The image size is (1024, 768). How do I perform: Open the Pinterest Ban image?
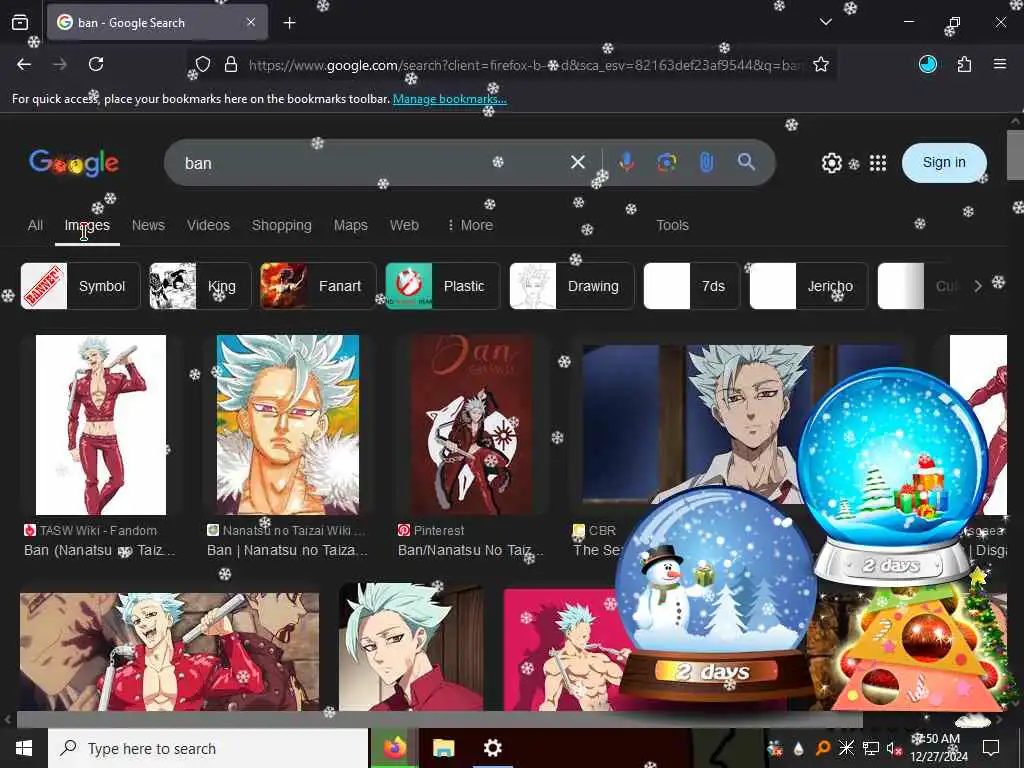click(x=472, y=424)
